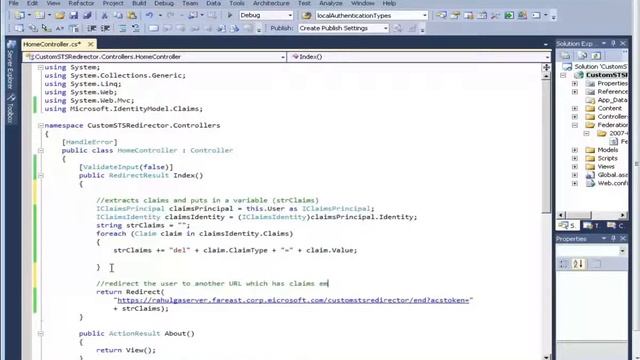Click the Solution Explorer Properties icon
The height and width of the screenshot is (360, 640).
[x=565, y=56]
